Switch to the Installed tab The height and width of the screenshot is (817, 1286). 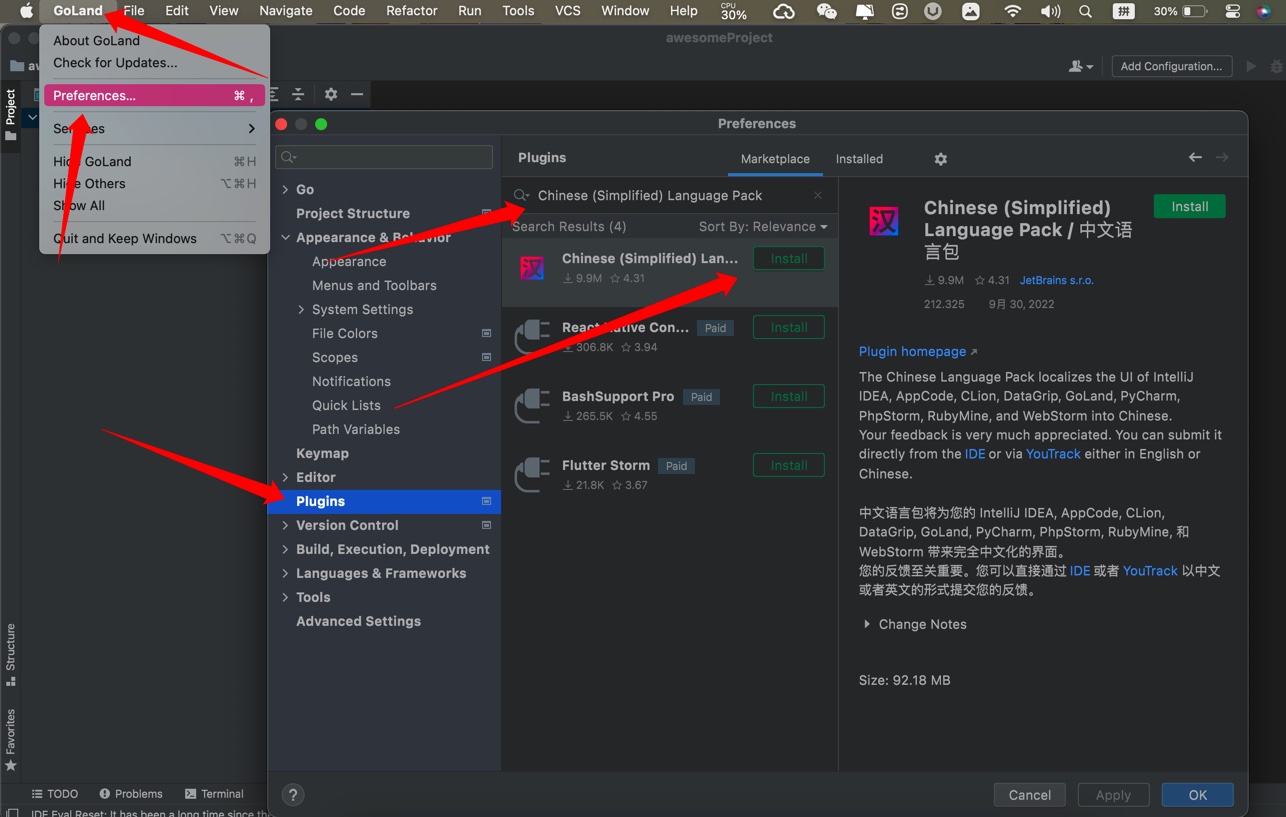pyautogui.click(x=859, y=159)
